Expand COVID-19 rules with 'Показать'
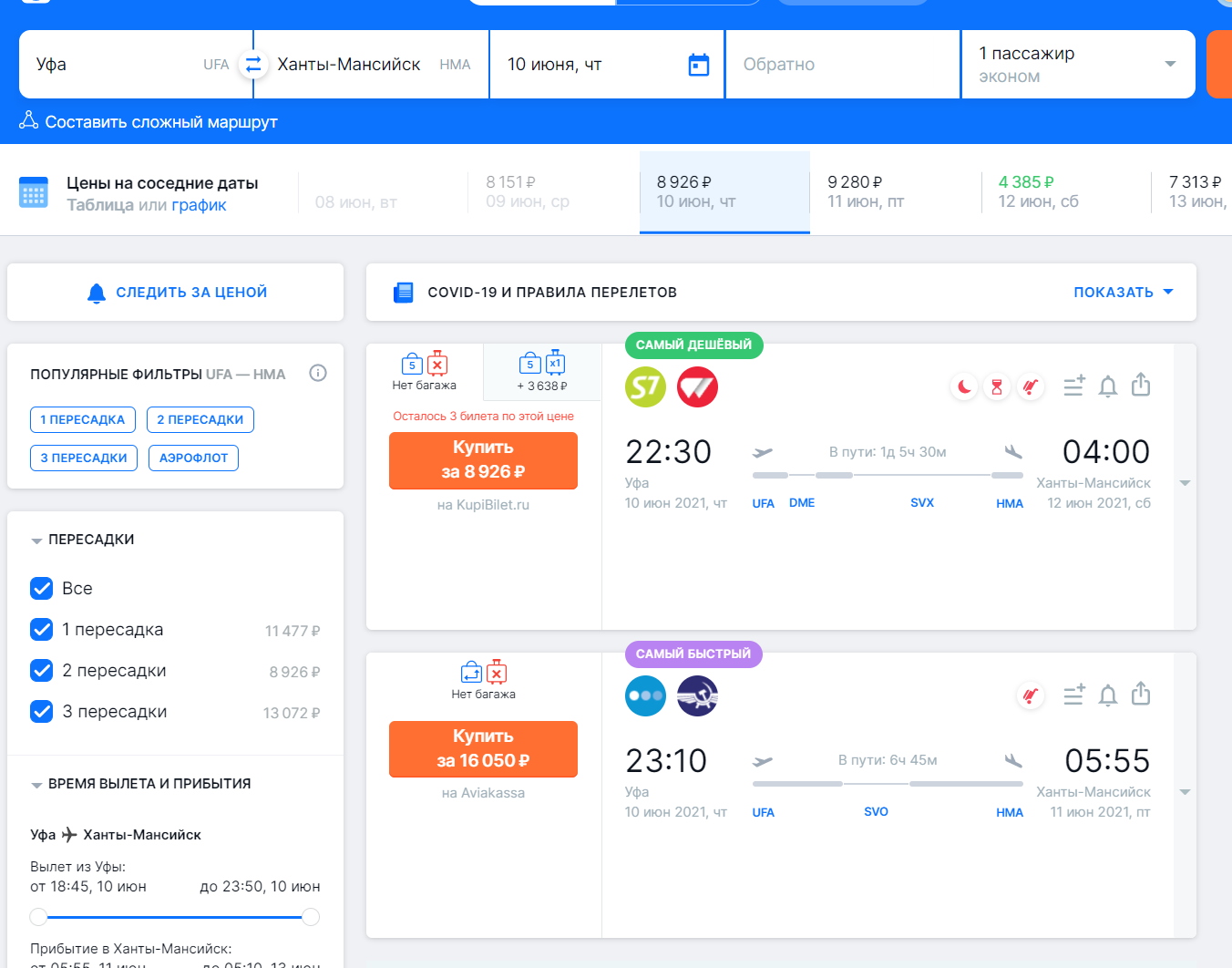The height and width of the screenshot is (968, 1232). [1123, 293]
